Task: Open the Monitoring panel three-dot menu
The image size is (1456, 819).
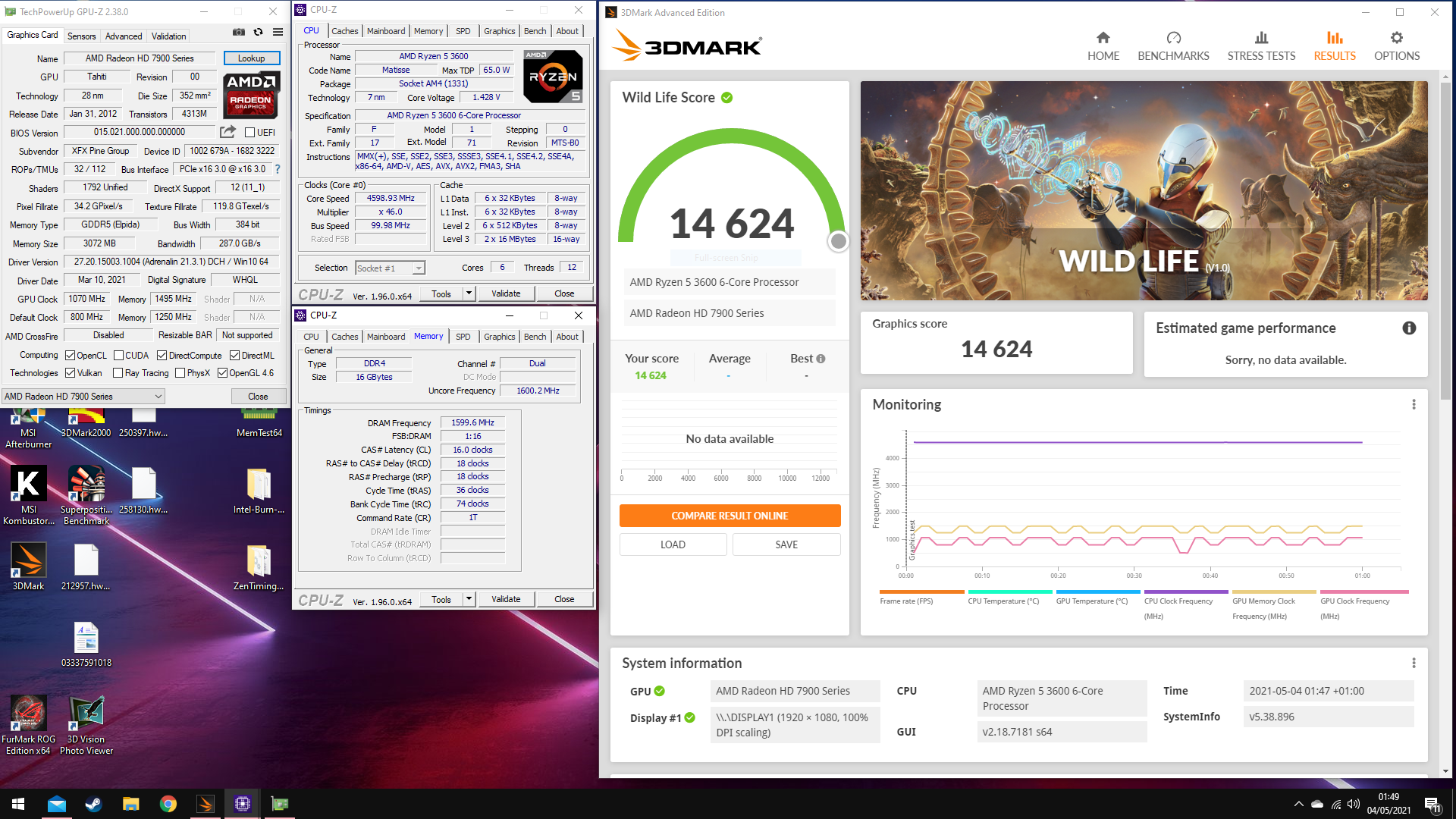Action: [1414, 405]
